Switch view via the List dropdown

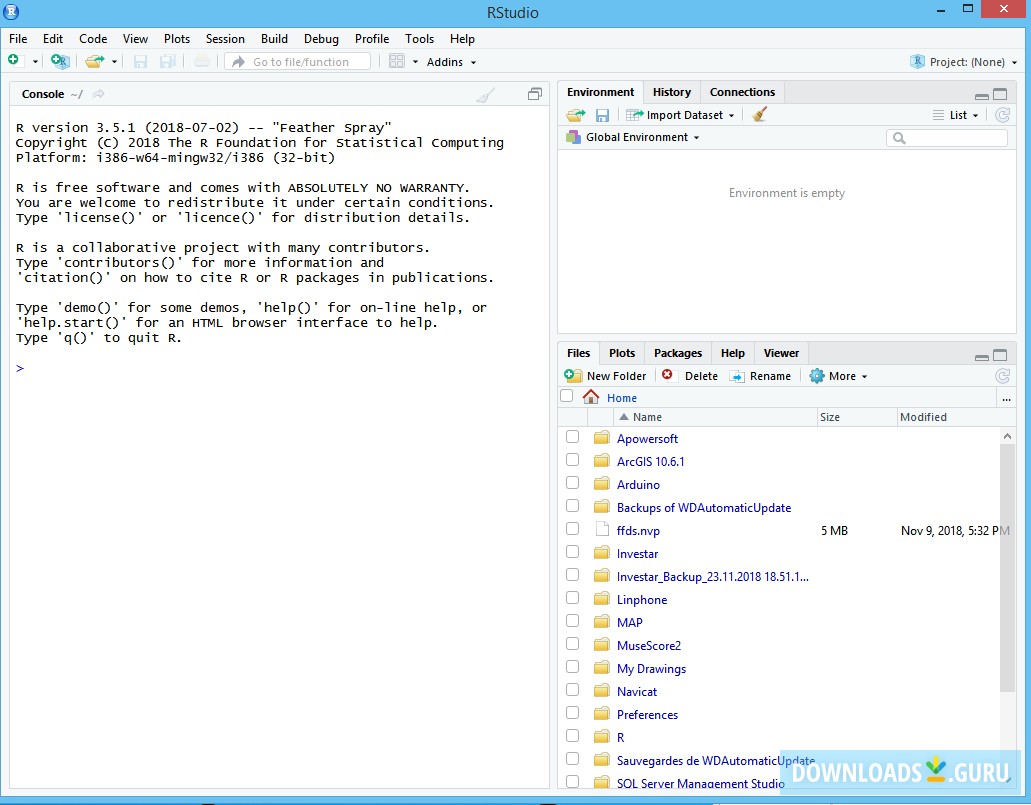(x=956, y=115)
